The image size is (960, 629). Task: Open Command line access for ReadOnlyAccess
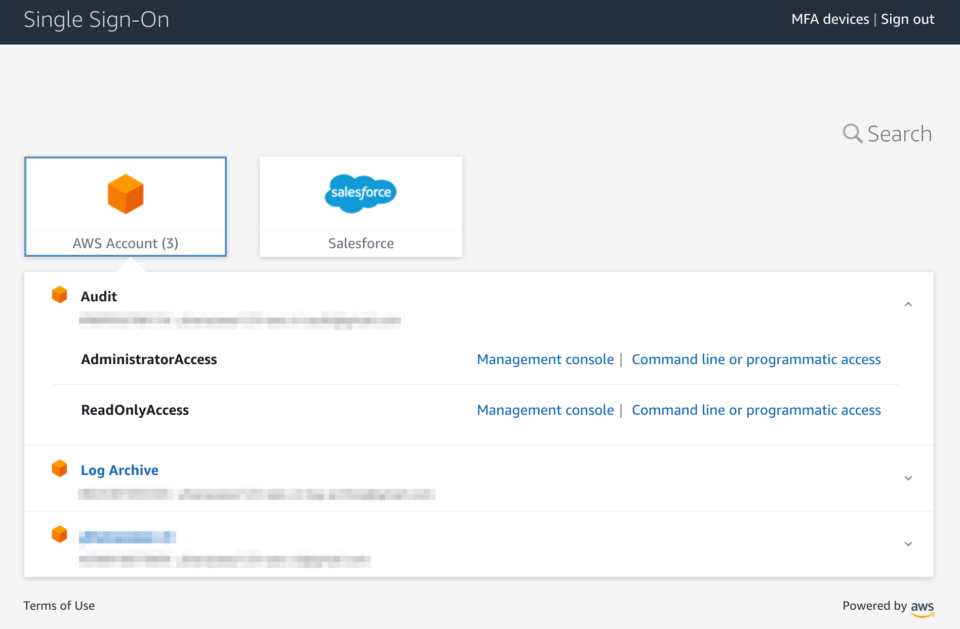click(x=756, y=410)
